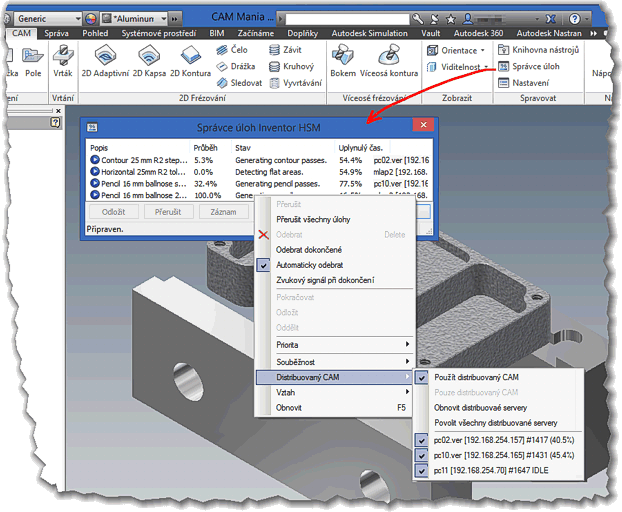Choose Obnovit distribuovaé servery

tap(480, 408)
